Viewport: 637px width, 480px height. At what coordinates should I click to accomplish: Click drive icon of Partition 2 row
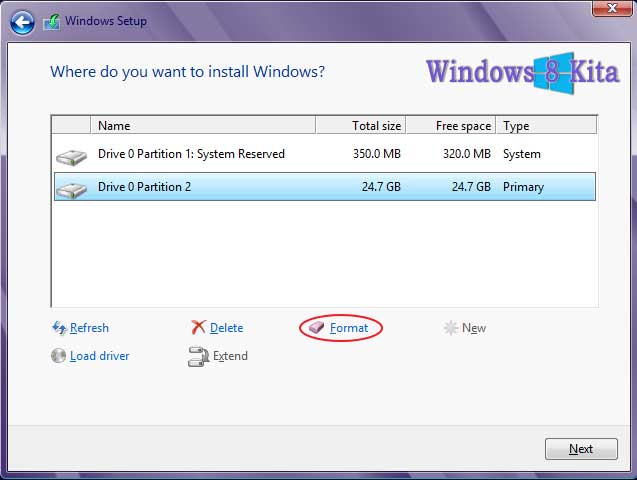tap(72, 190)
